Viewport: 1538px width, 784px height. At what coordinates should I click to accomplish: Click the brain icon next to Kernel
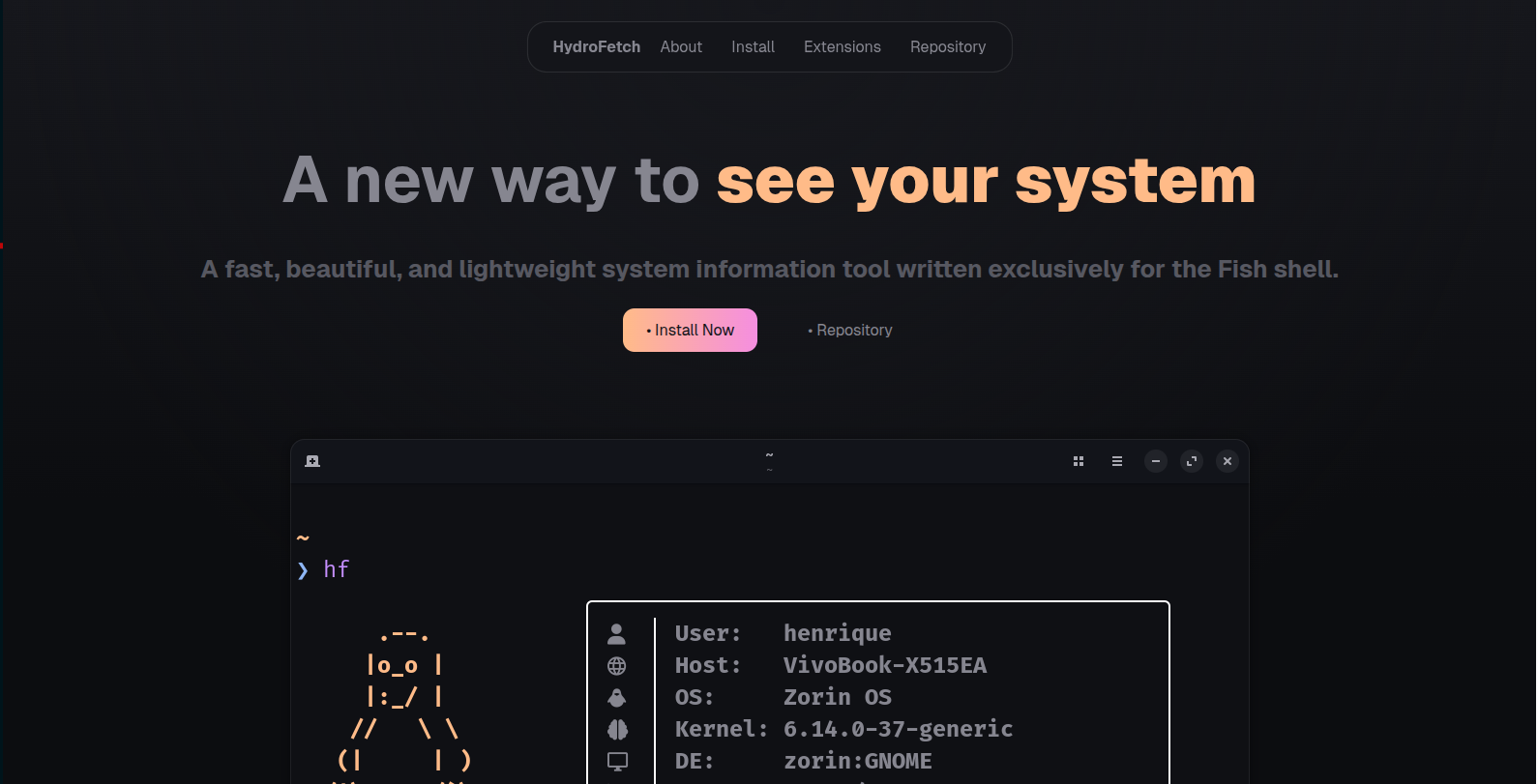click(617, 729)
